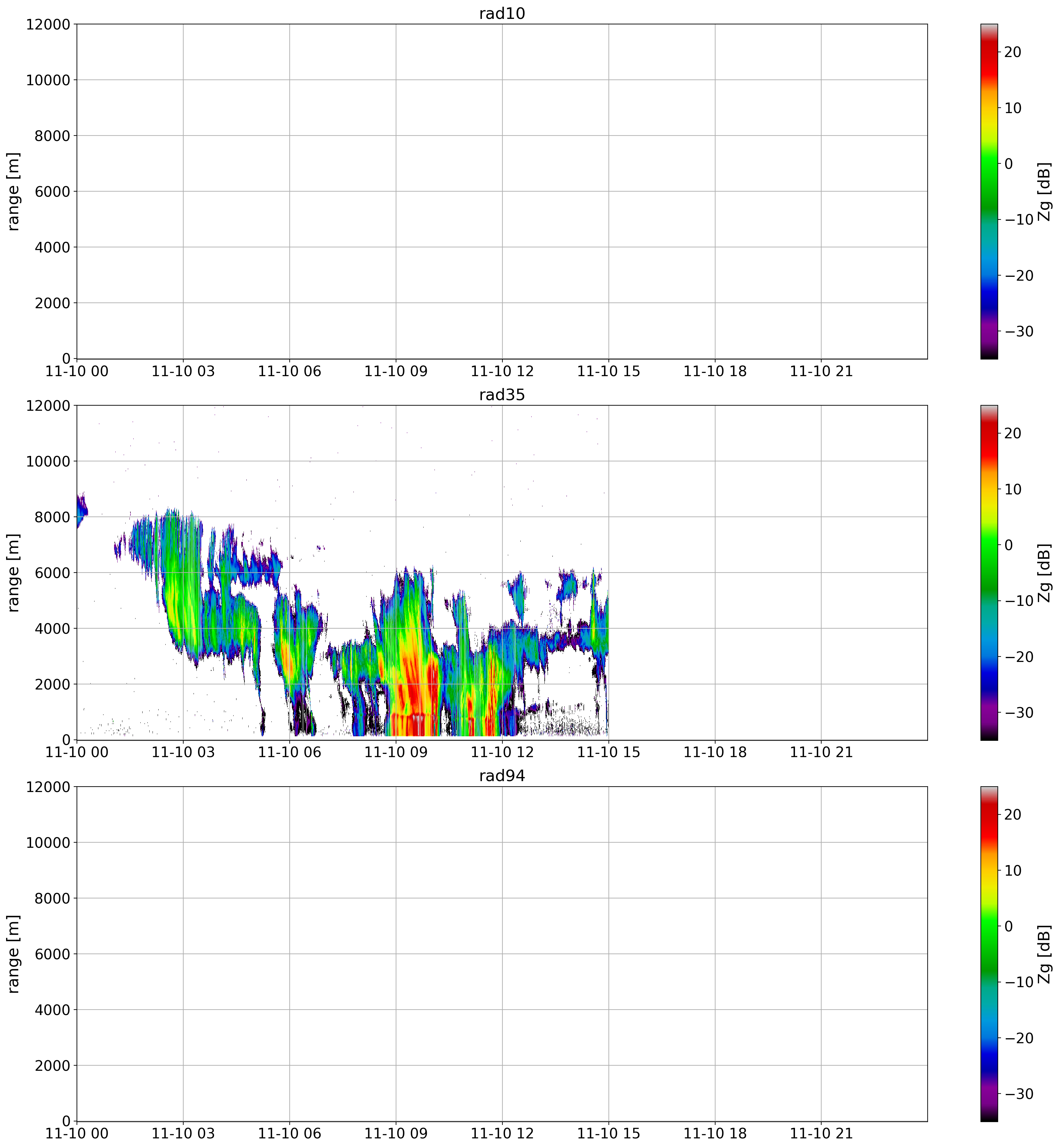
Task: Click the -30 label on rad10 colorbar
Action: coord(1020,331)
